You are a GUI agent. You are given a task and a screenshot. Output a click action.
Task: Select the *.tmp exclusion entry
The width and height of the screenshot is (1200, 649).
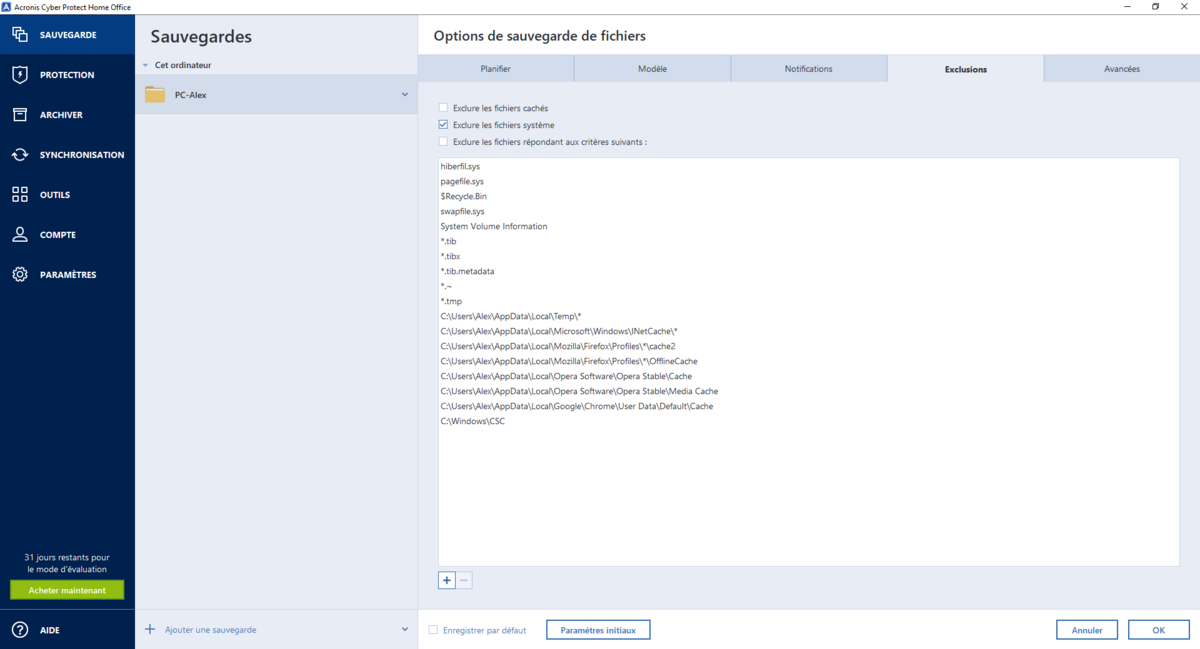[x=451, y=301]
